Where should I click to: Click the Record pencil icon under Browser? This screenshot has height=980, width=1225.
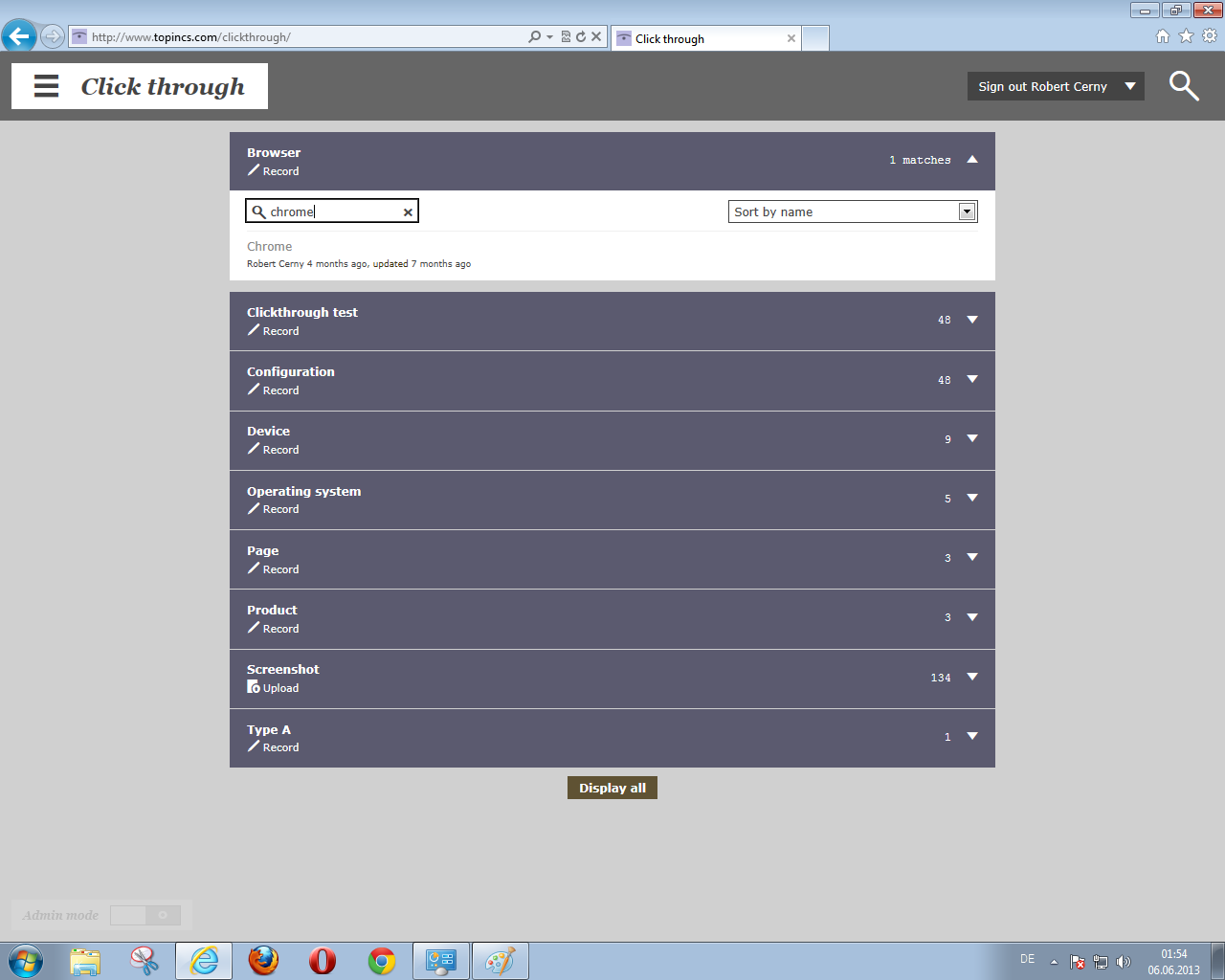click(254, 170)
